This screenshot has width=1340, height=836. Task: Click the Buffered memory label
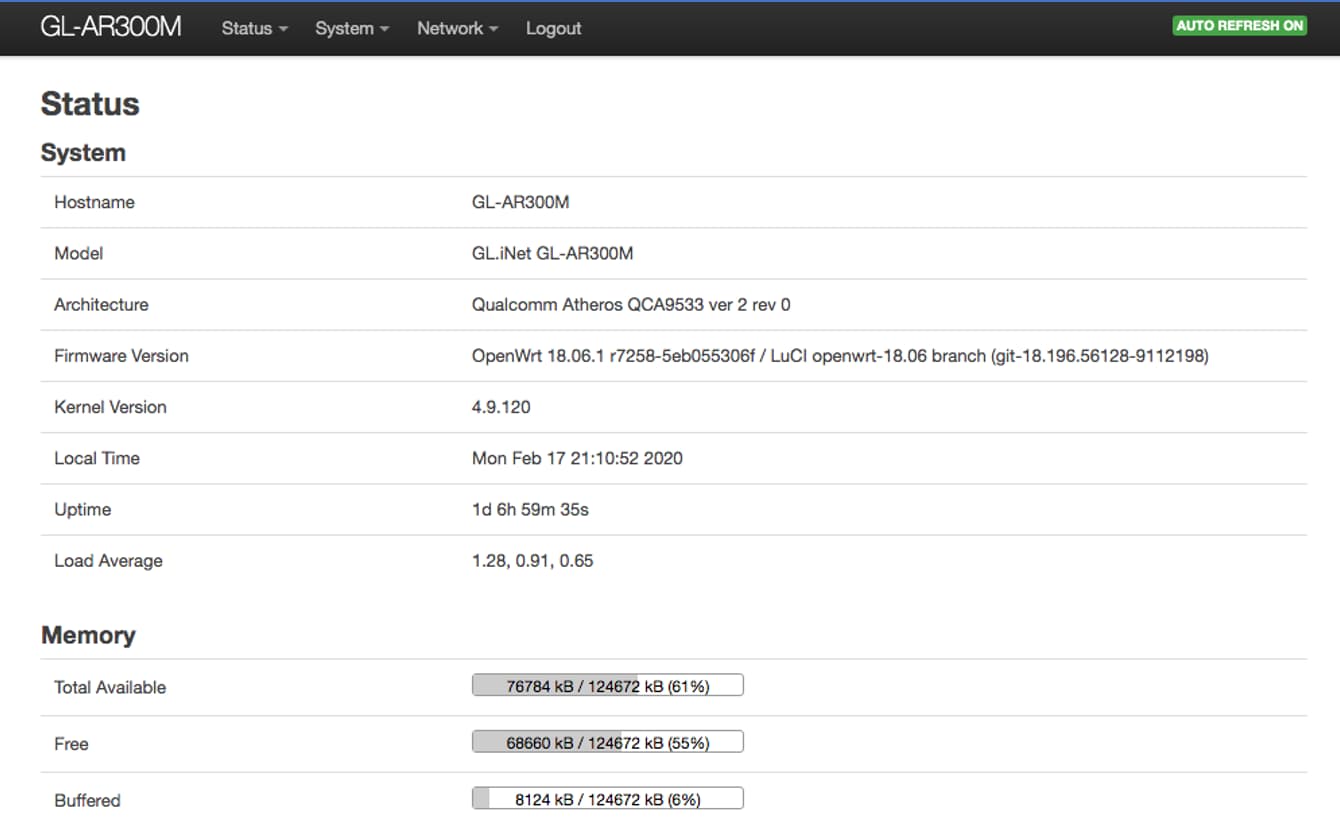[x=87, y=801]
